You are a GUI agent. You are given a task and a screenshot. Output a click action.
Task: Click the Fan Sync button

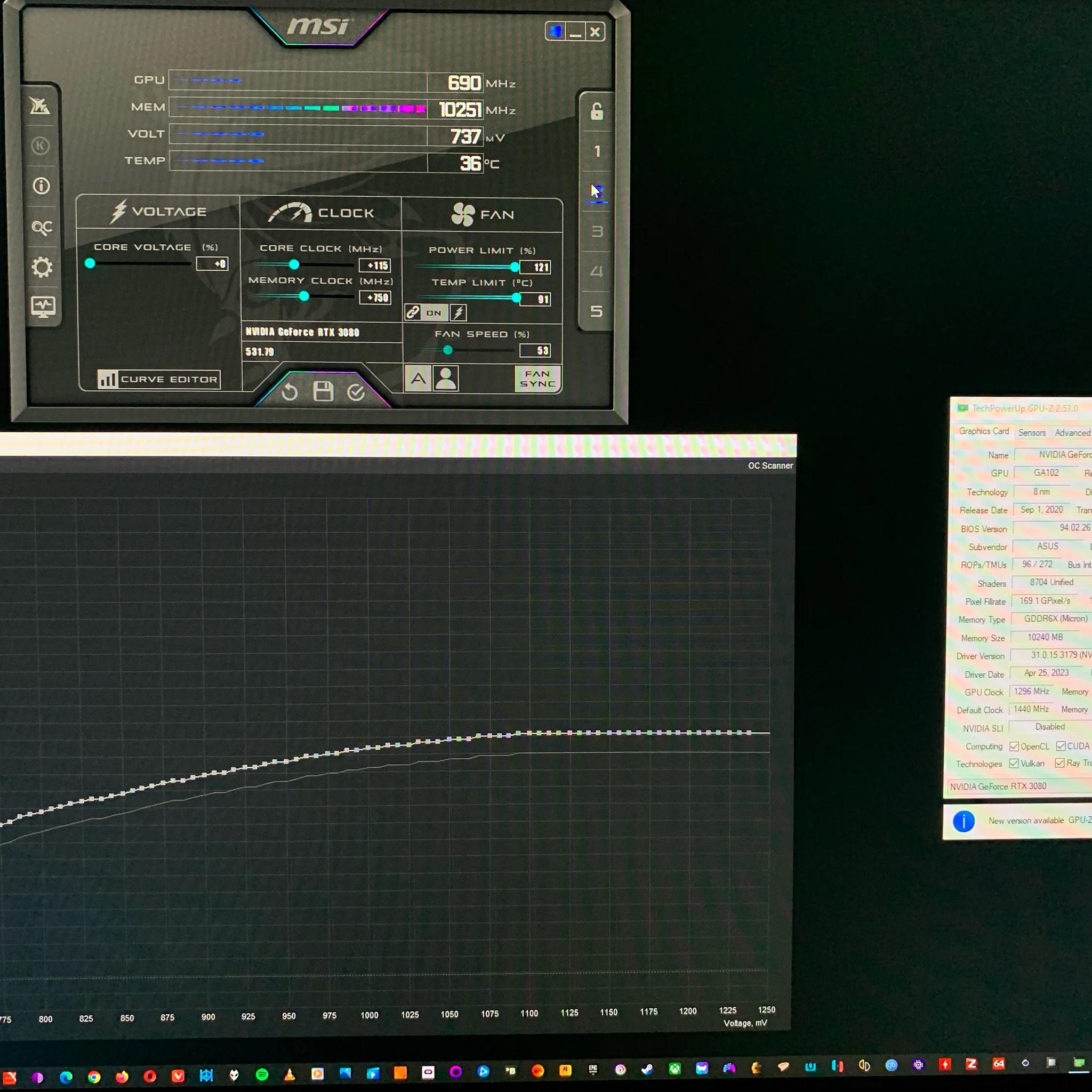(537, 379)
